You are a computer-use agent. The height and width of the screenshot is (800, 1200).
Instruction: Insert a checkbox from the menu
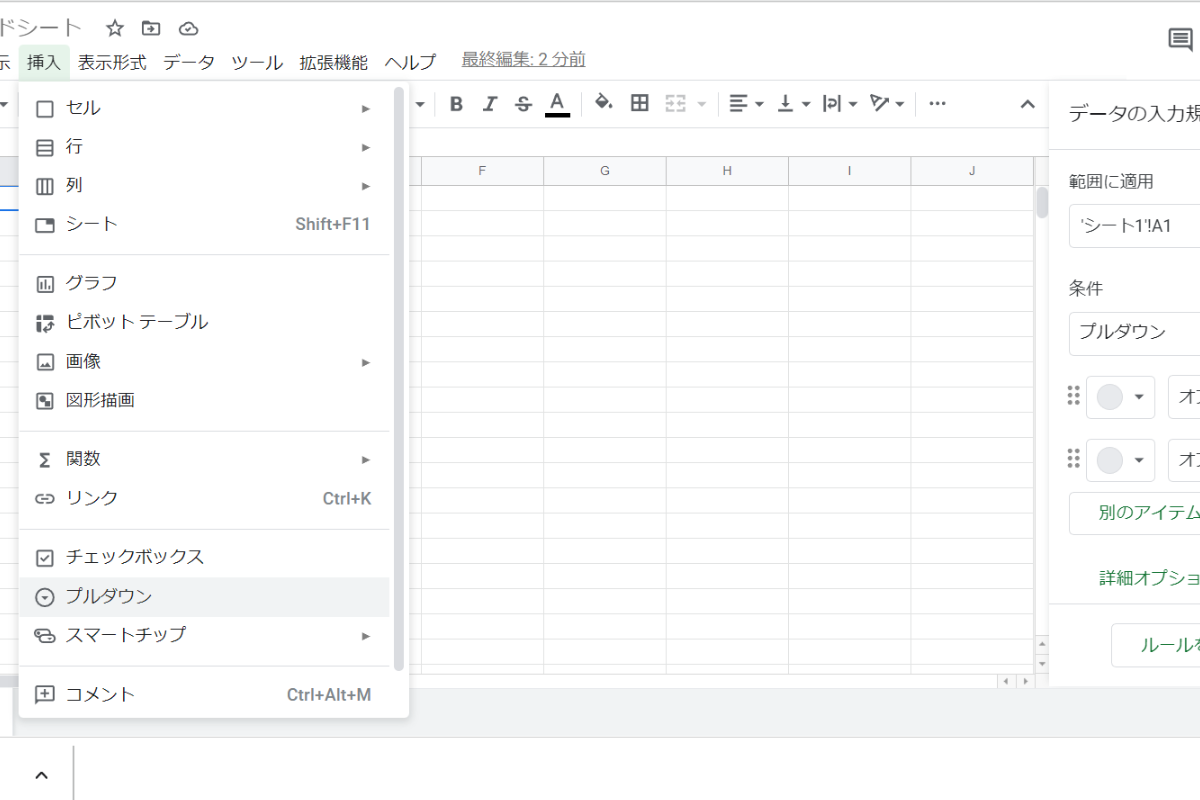(135, 557)
